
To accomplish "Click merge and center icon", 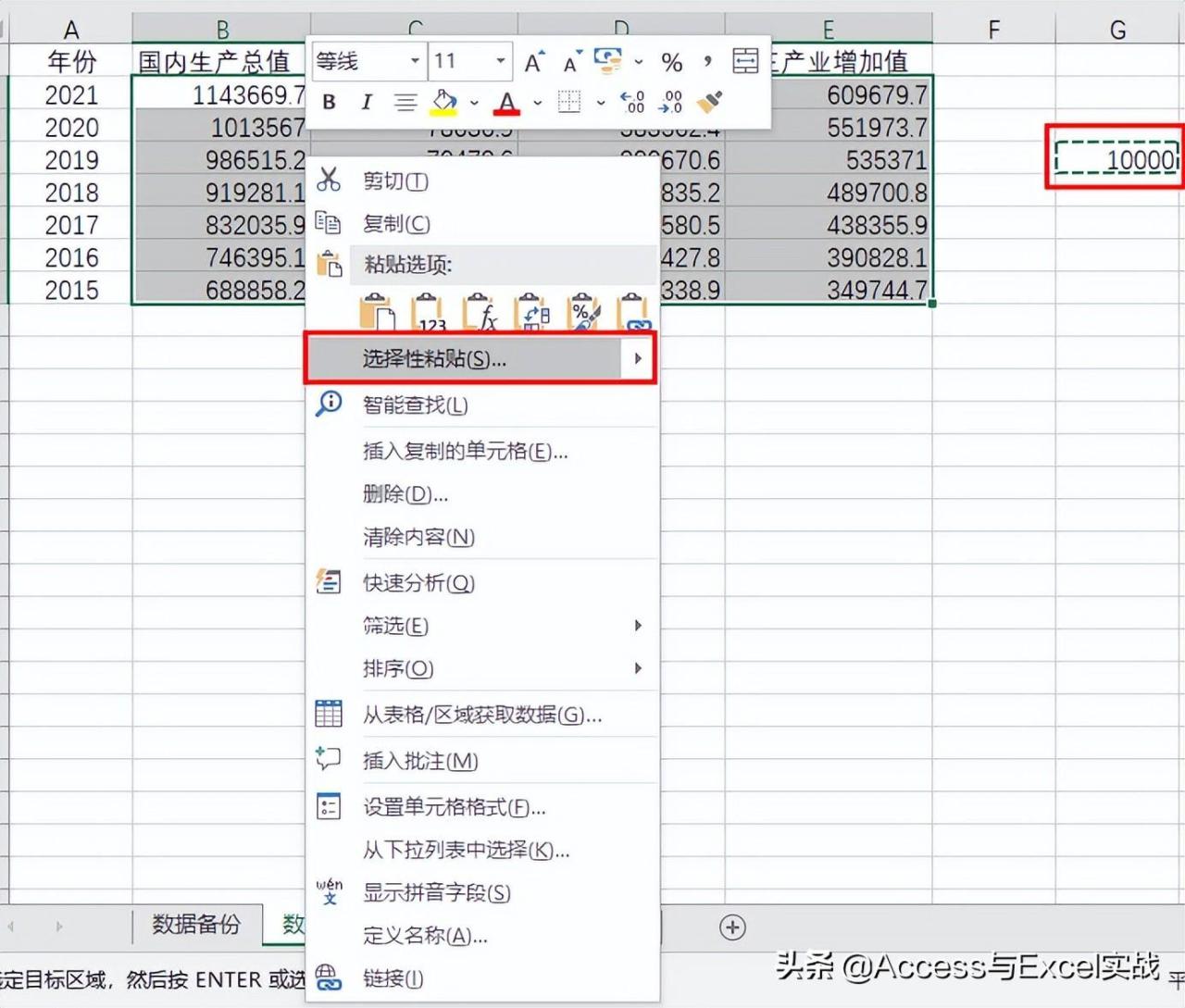I will (x=745, y=61).
